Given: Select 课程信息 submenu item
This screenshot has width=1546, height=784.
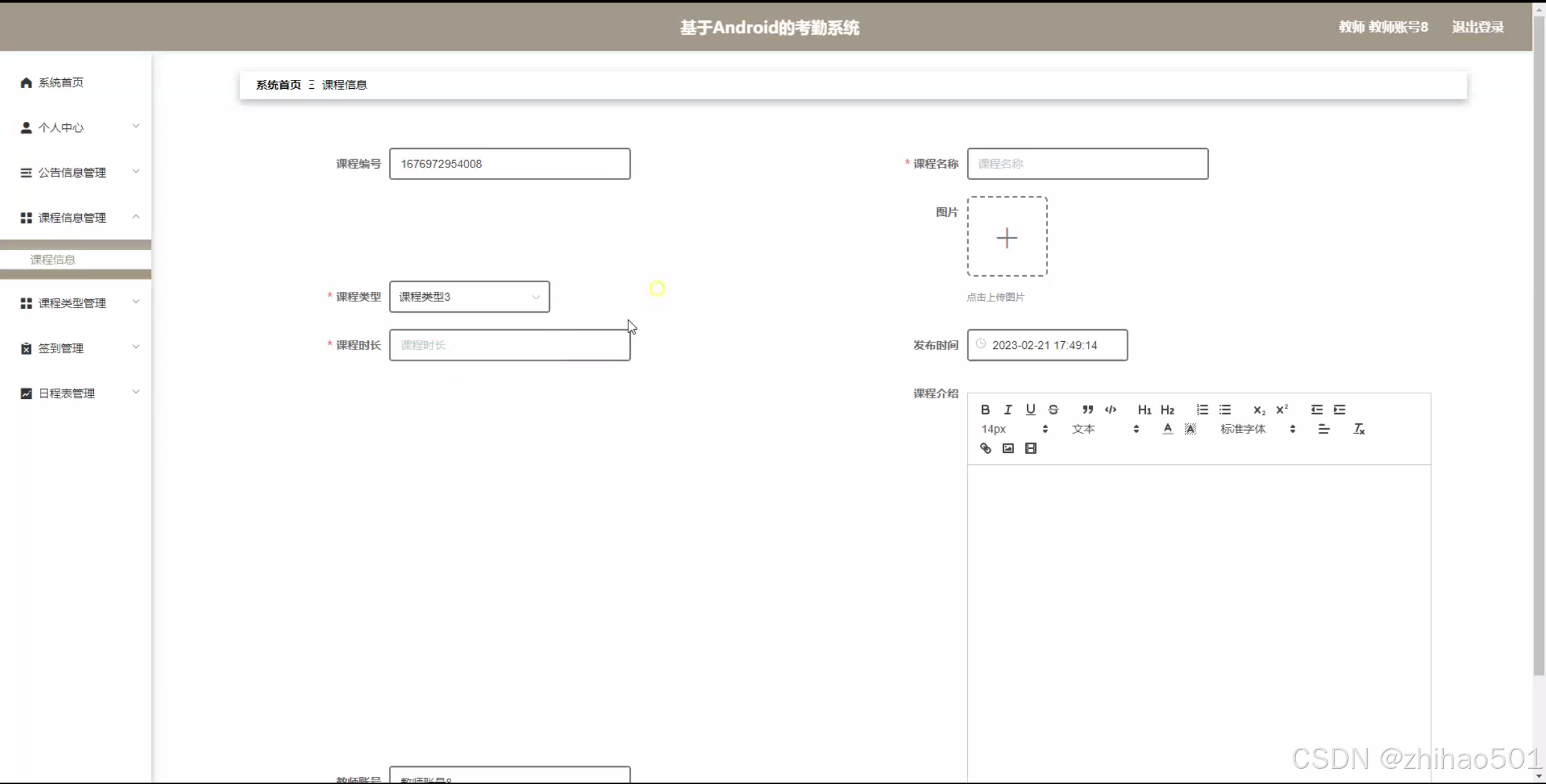Looking at the screenshot, I should [x=53, y=259].
